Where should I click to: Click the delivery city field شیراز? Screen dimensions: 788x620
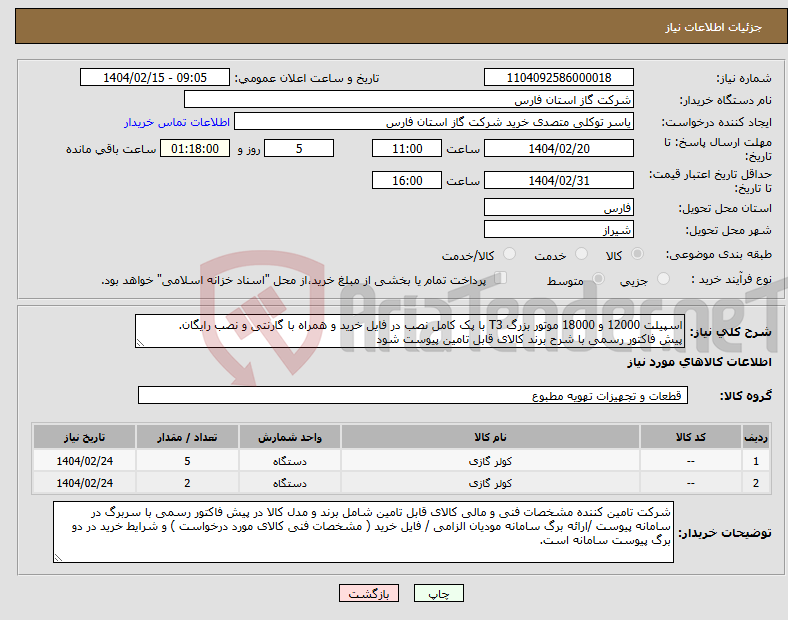click(x=558, y=229)
